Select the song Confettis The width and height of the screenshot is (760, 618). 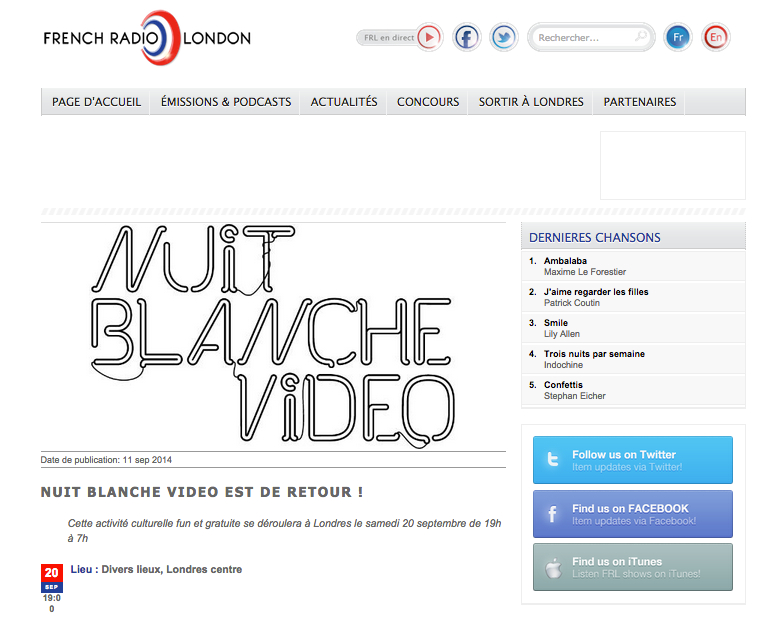tap(563, 385)
